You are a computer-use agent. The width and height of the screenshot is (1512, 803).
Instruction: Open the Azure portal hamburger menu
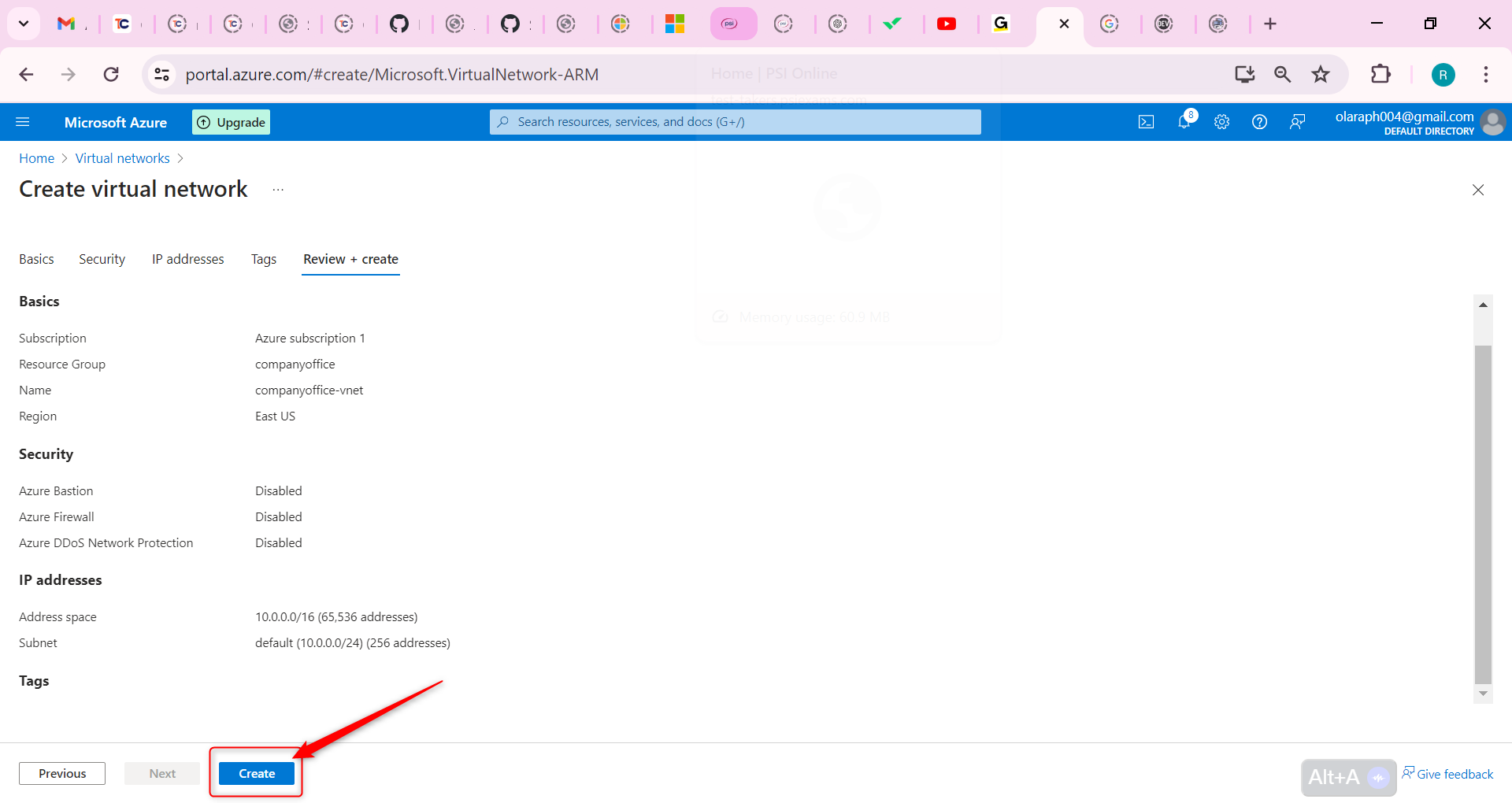23,122
